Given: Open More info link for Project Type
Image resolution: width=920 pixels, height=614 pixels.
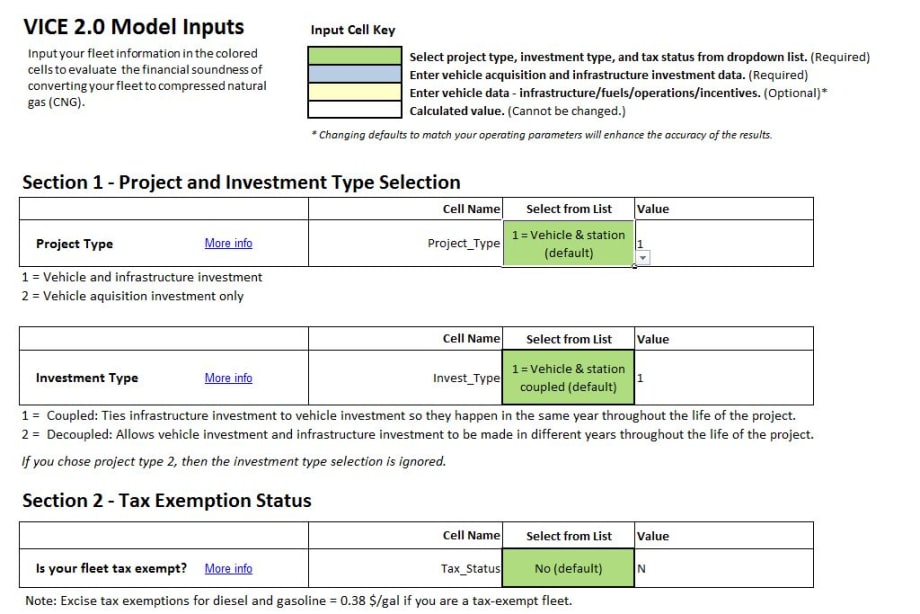Looking at the screenshot, I should (228, 244).
